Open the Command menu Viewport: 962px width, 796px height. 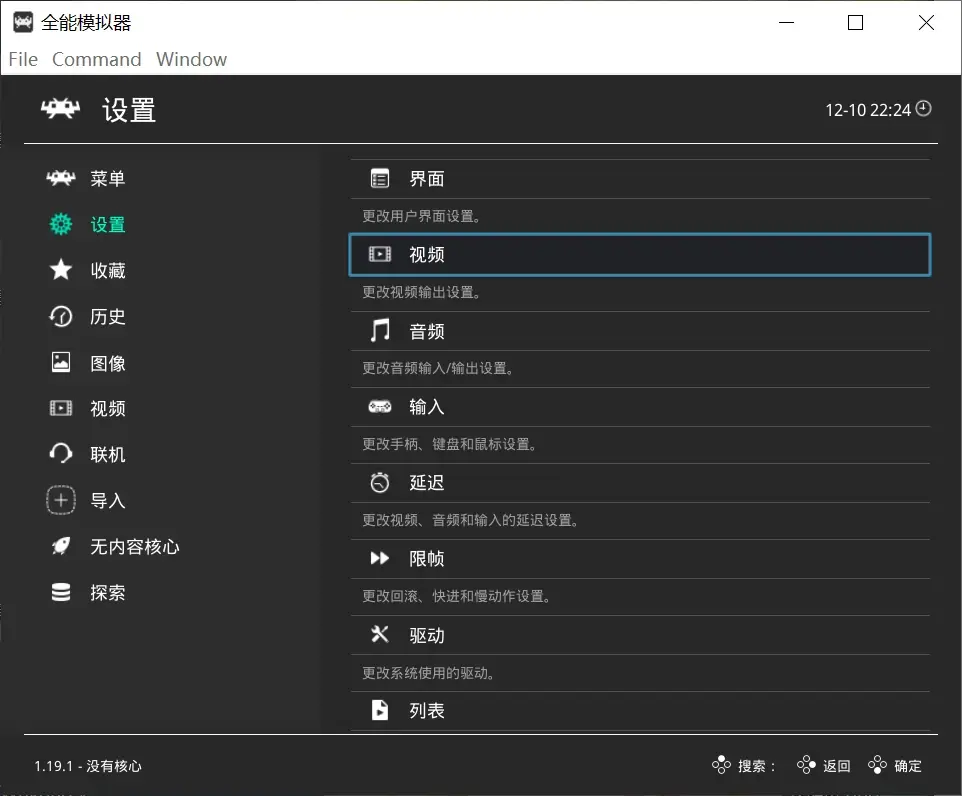[96, 60]
